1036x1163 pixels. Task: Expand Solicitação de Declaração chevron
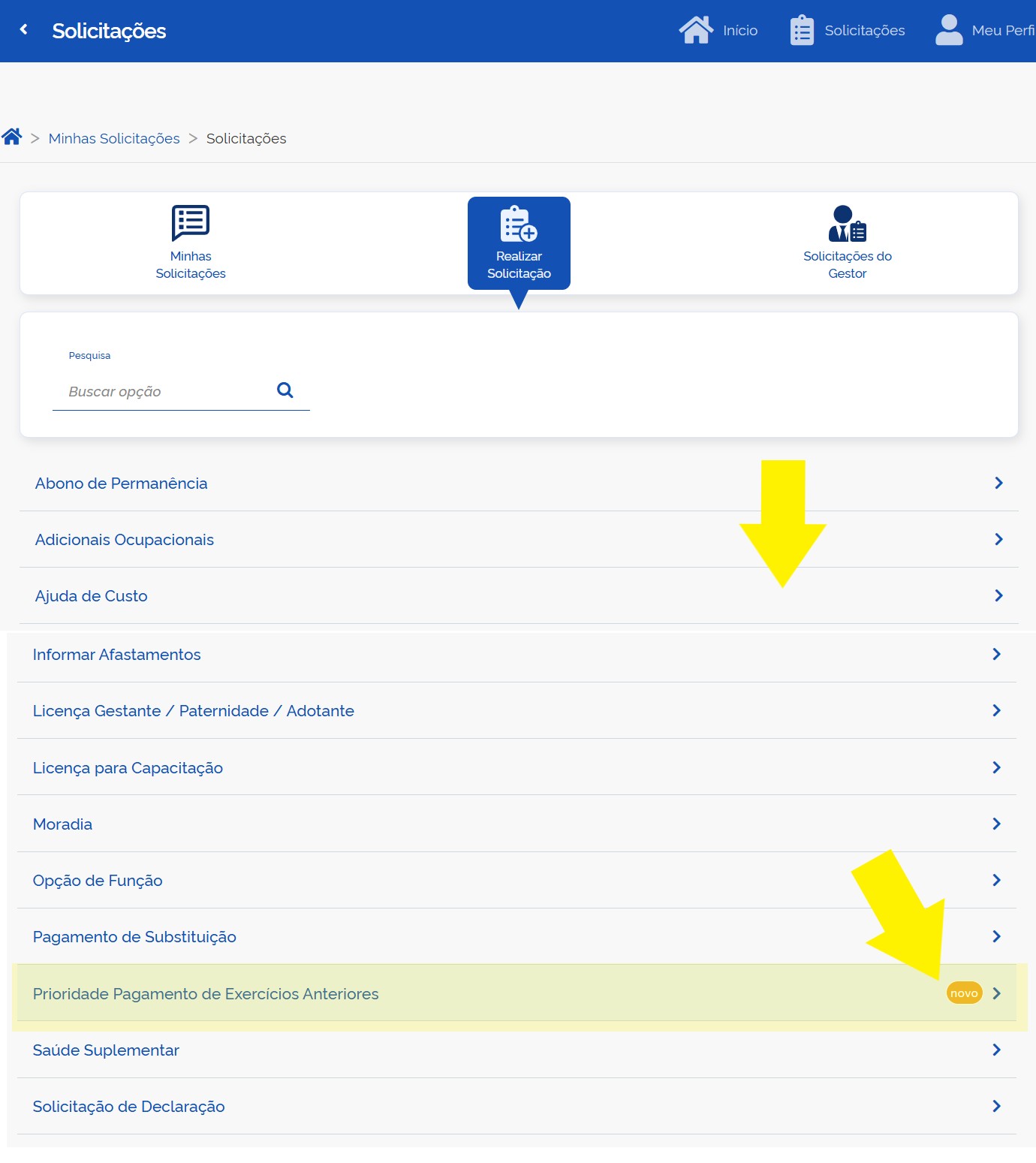tap(996, 1107)
